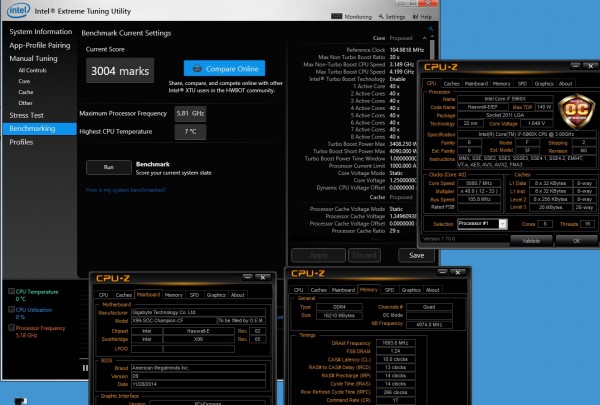This screenshot has width=600, height=405.
Task: Run the benchmark
Action: coord(109,167)
